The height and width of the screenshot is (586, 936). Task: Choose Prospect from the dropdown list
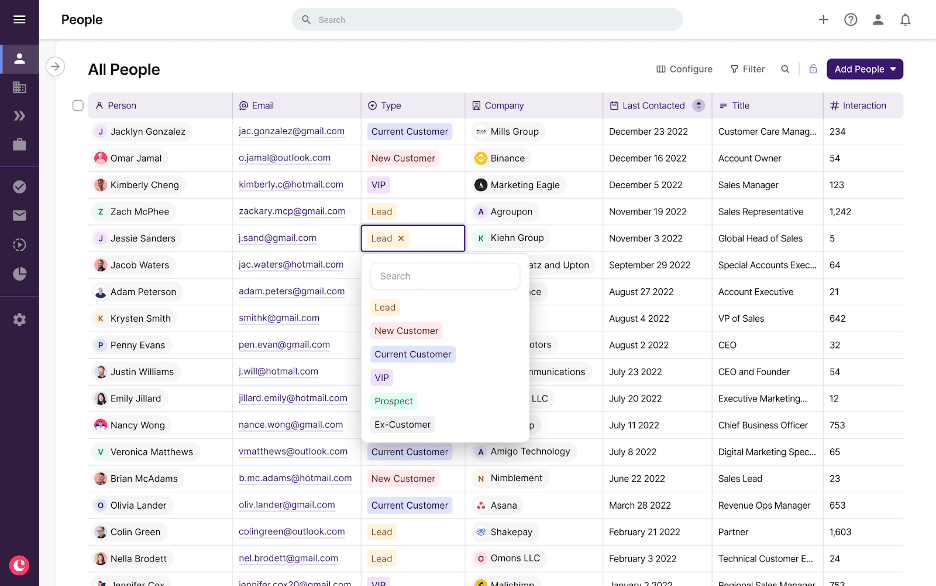point(393,401)
